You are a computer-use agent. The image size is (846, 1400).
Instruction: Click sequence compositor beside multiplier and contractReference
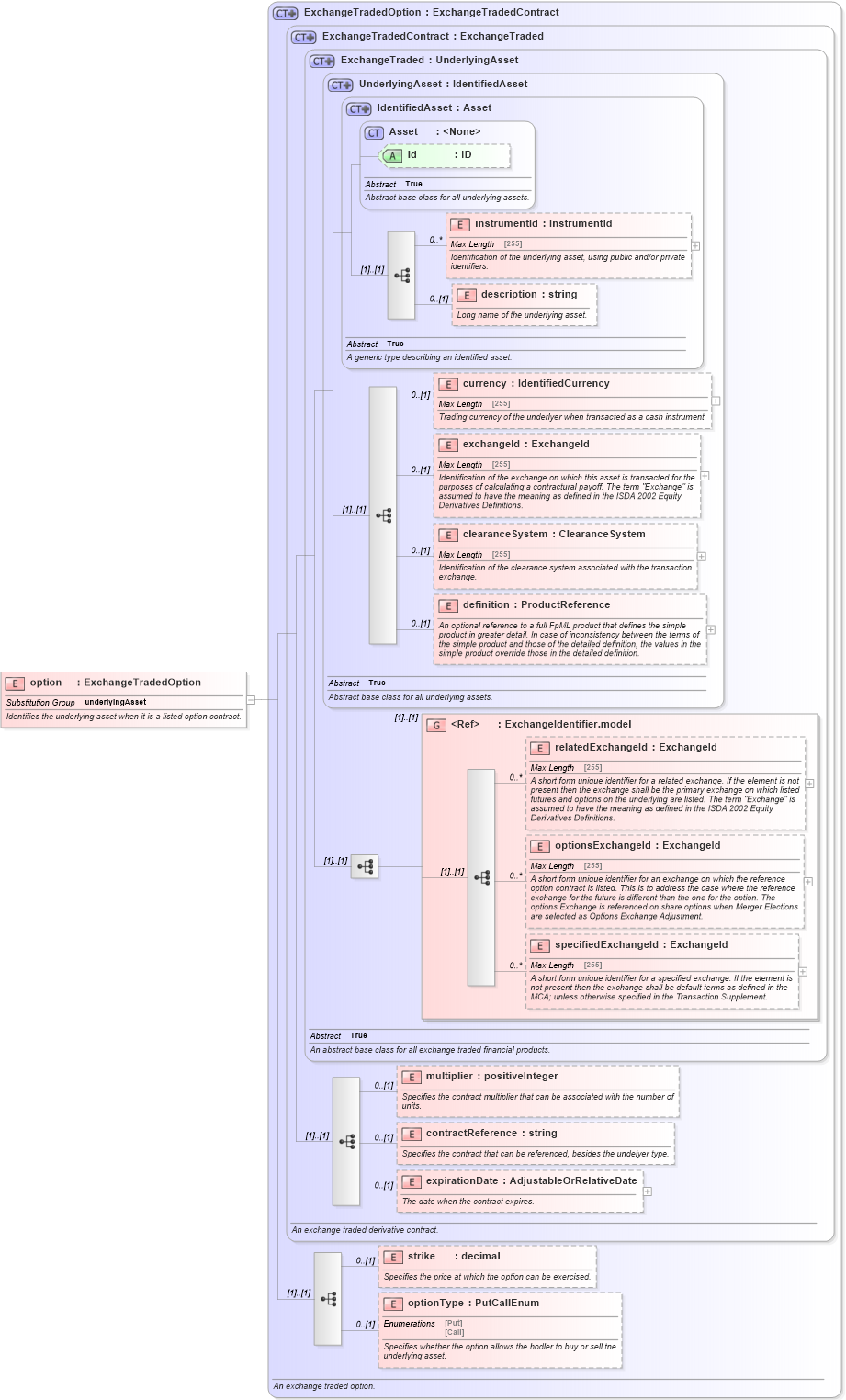pos(346,1141)
